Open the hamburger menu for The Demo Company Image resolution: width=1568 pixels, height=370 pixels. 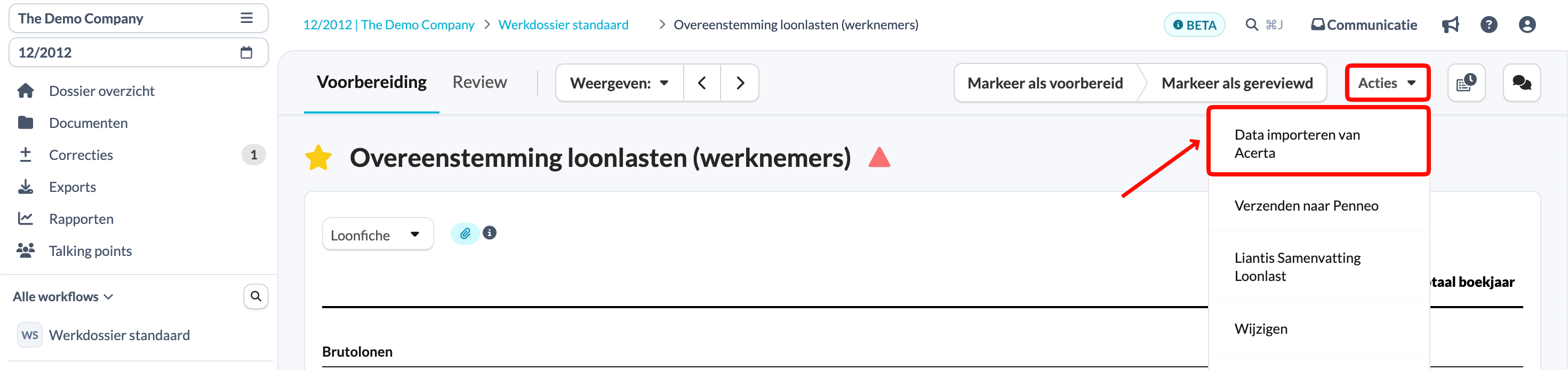click(246, 18)
